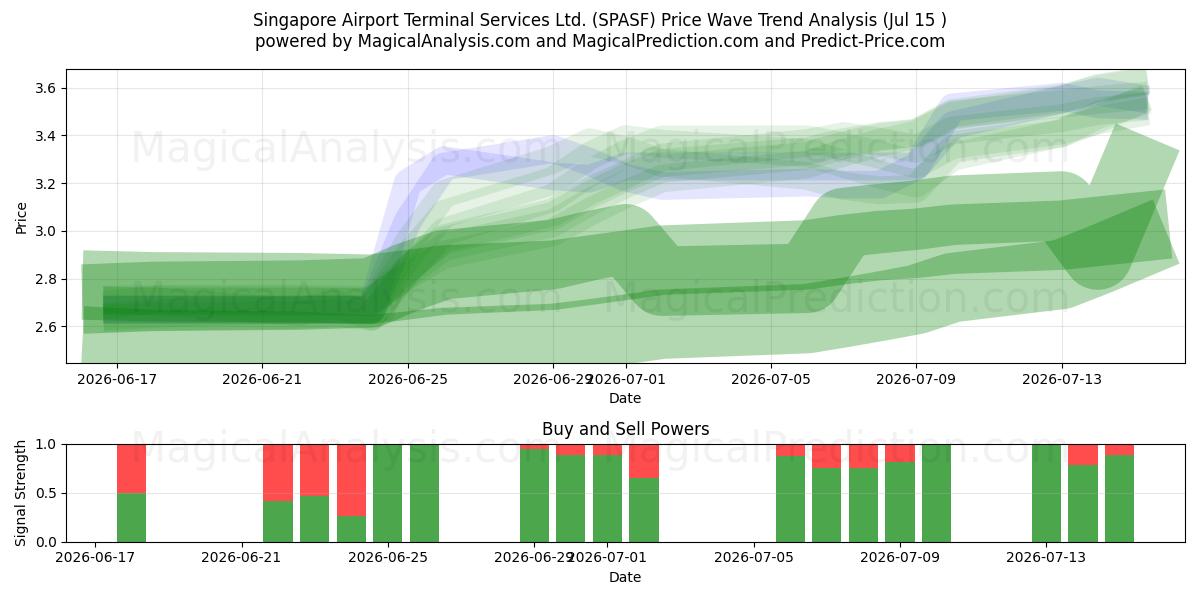Click 2026-07-13 date tick under the price chart
Viewport: 1200px width, 600px height.
tap(1062, 379)
